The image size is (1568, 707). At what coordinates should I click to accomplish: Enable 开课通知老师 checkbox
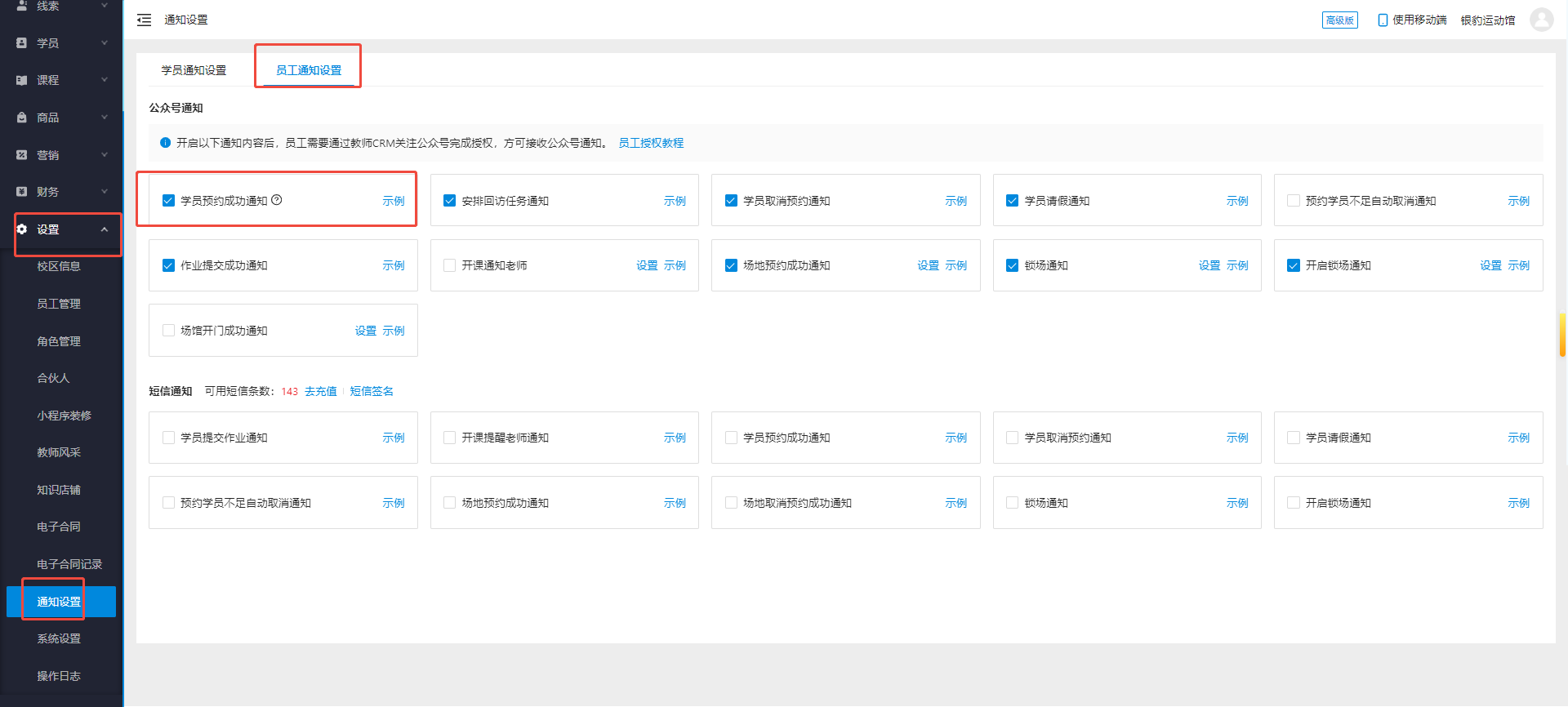449,265
